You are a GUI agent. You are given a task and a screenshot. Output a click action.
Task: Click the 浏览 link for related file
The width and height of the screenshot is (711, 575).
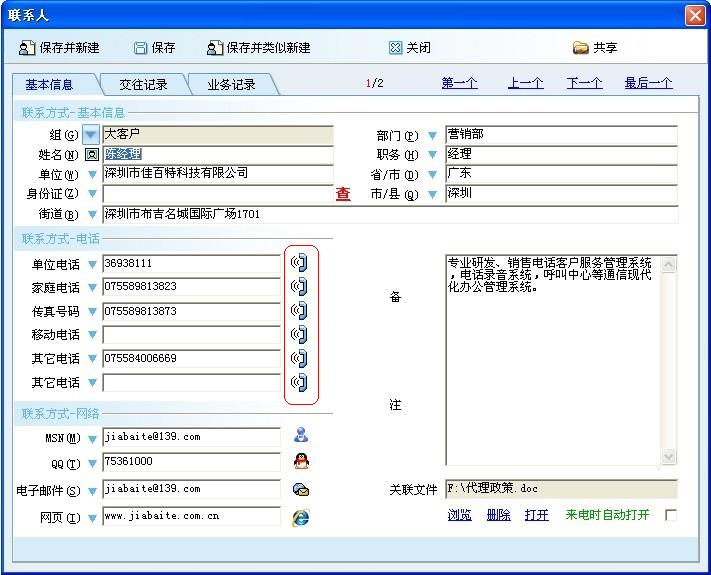[x=459, y=515]
